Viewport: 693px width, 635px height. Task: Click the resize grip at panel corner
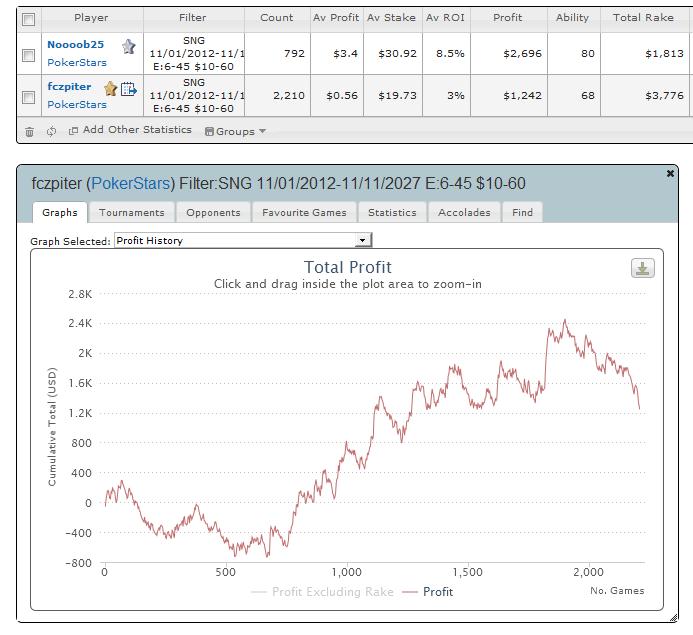[x=673, y=618]
